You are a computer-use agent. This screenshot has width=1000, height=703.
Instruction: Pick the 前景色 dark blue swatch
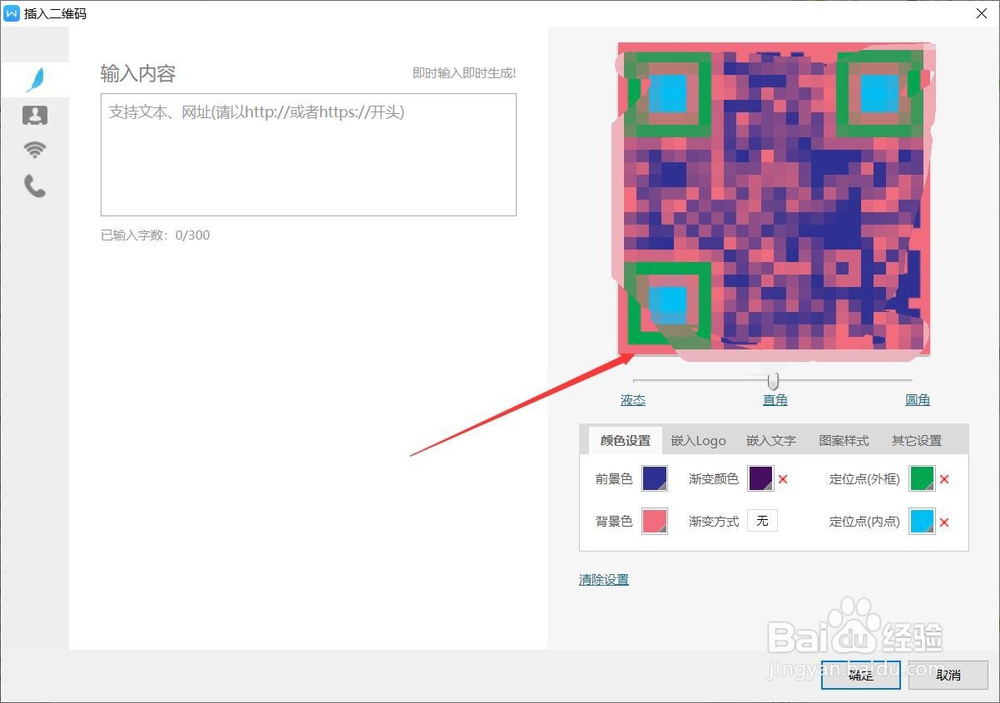654,478
